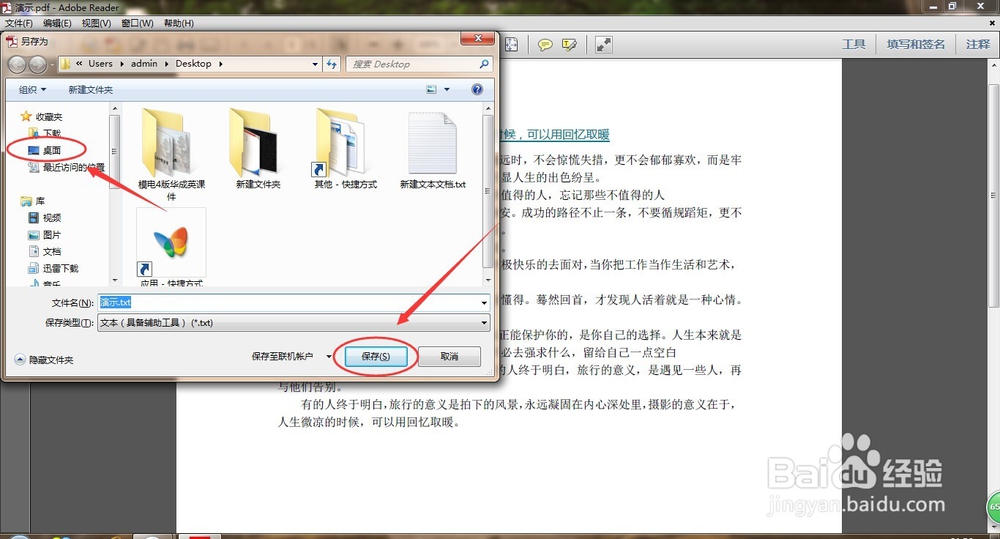This screenshot has width=1000, height=539.
Task: Select 图片 library in the navigation pane
Action: pos(45,235)
